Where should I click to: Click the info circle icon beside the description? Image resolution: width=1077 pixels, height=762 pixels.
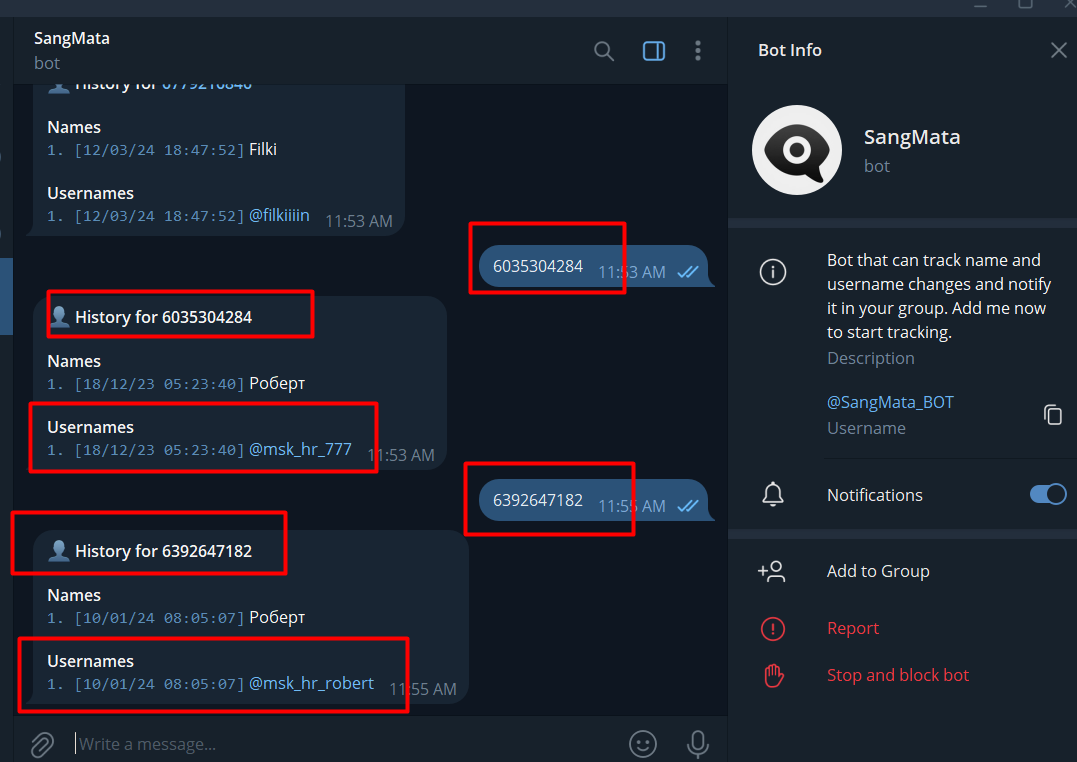773,272
